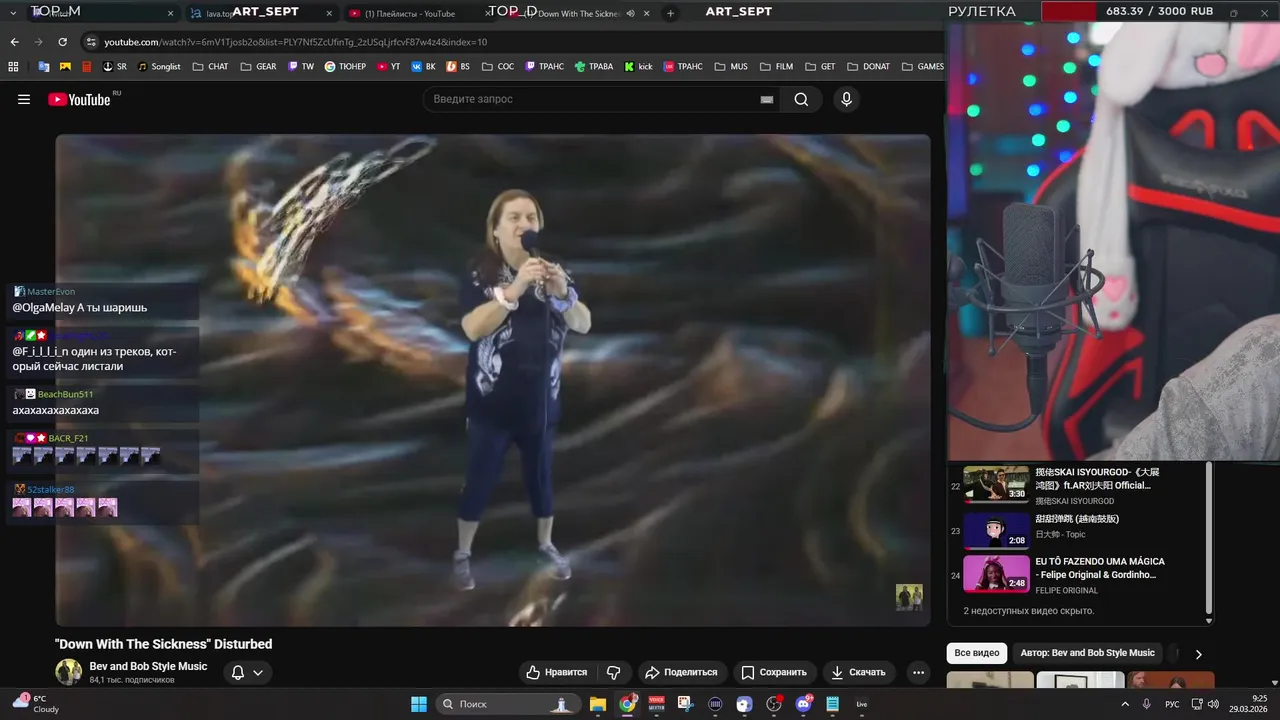
Task: Open the kick bookmark
Action: click(638, 67)
